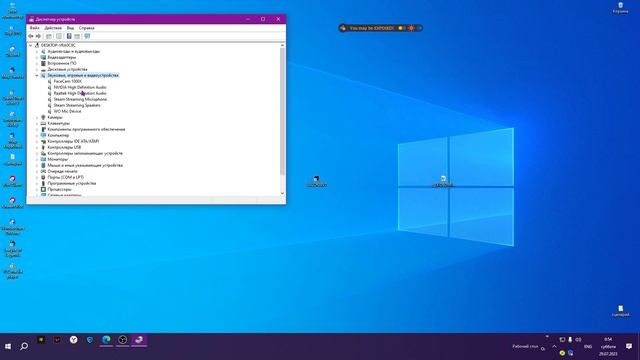Click the Рабочий стол taskbar toolbar label
The image size is (640, 360).
click(x=525, y=347)
